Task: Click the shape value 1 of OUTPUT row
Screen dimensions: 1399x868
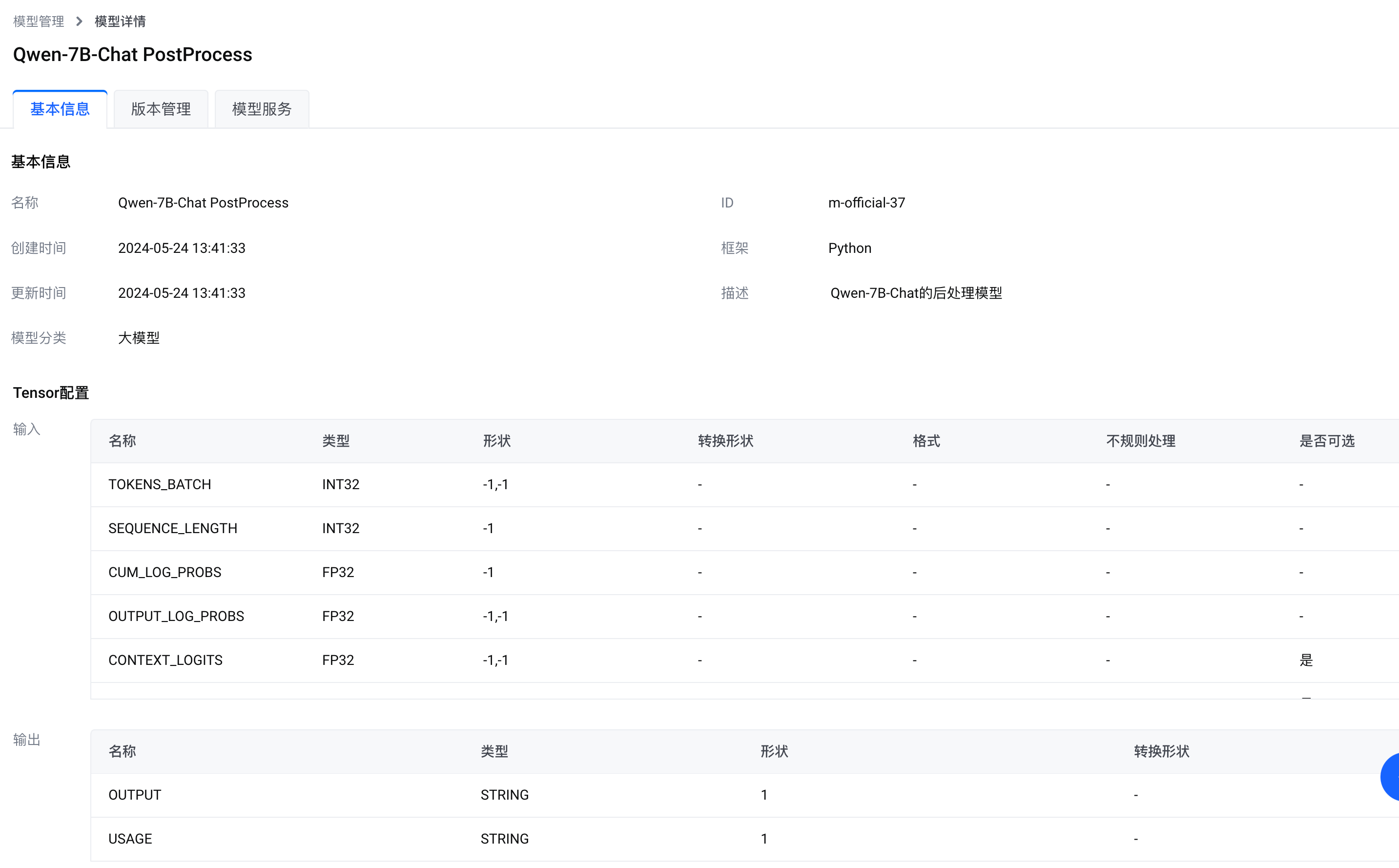Action: coord(764,795)
